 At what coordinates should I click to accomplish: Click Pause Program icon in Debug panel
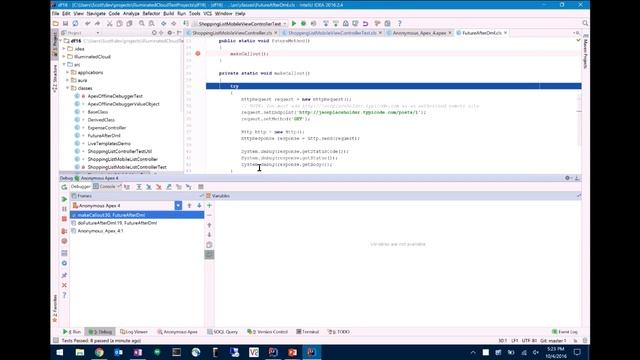pos(64,209)
